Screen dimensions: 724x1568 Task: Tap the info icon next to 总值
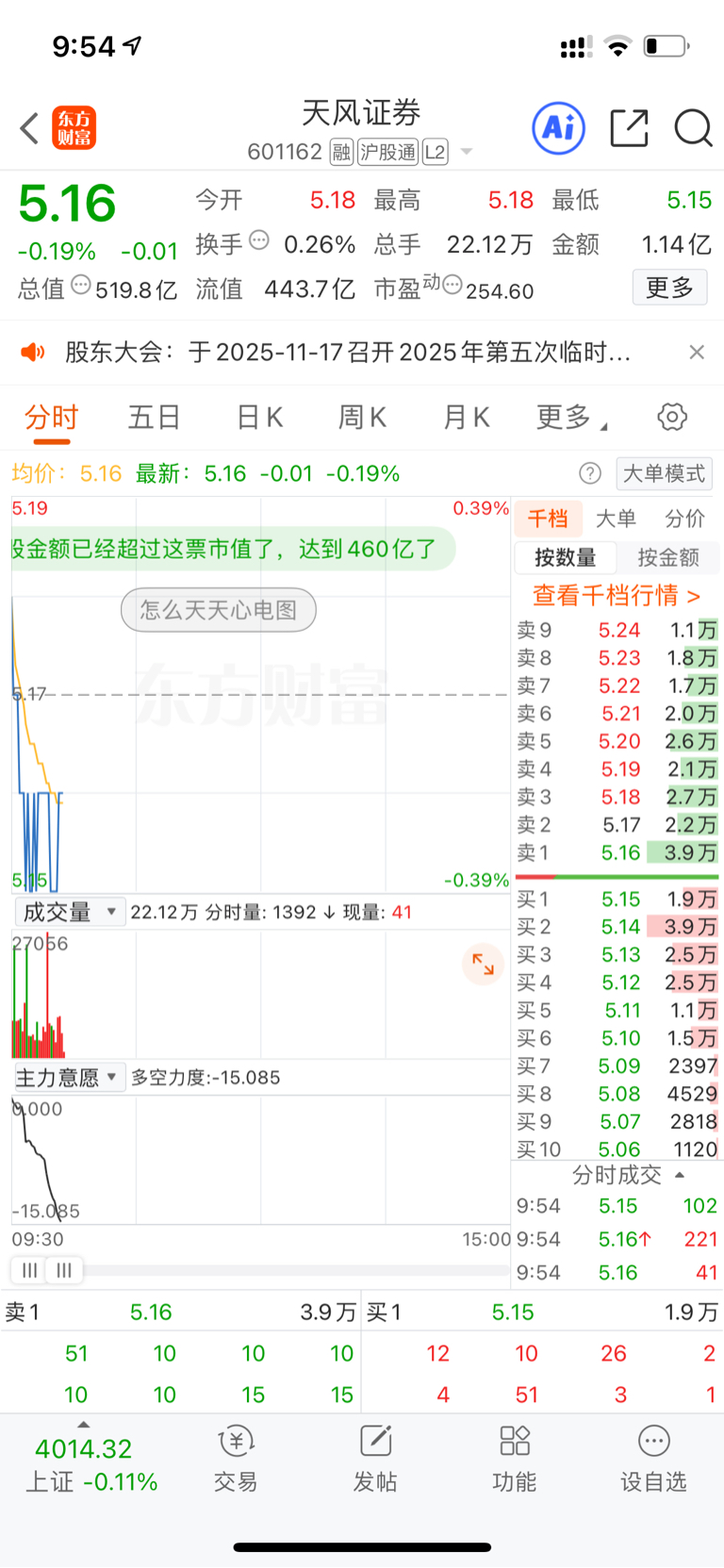click(x=81, y=285)
